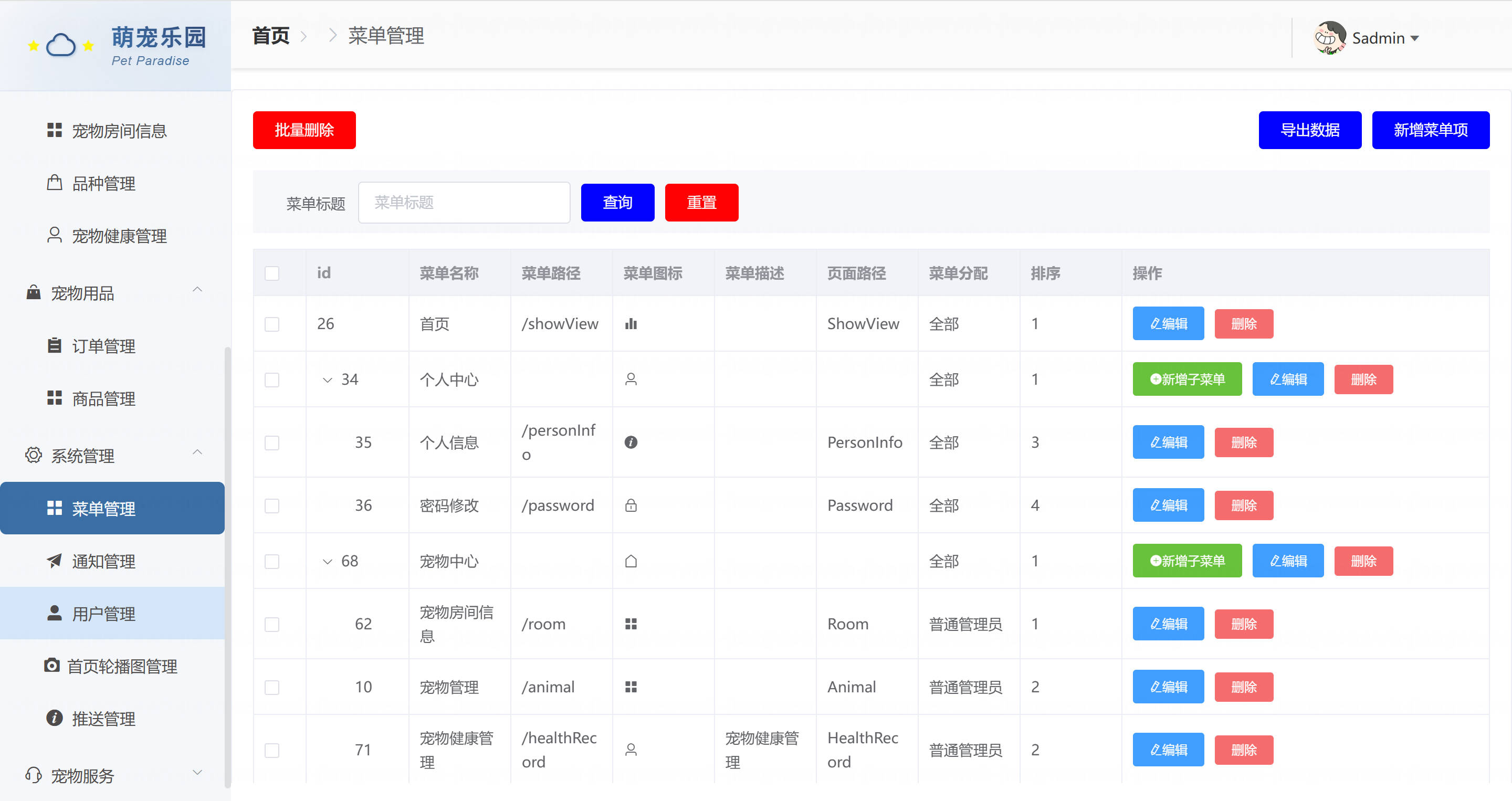
Task: Check the checkbox for row id 10
Action: [272, 687]
